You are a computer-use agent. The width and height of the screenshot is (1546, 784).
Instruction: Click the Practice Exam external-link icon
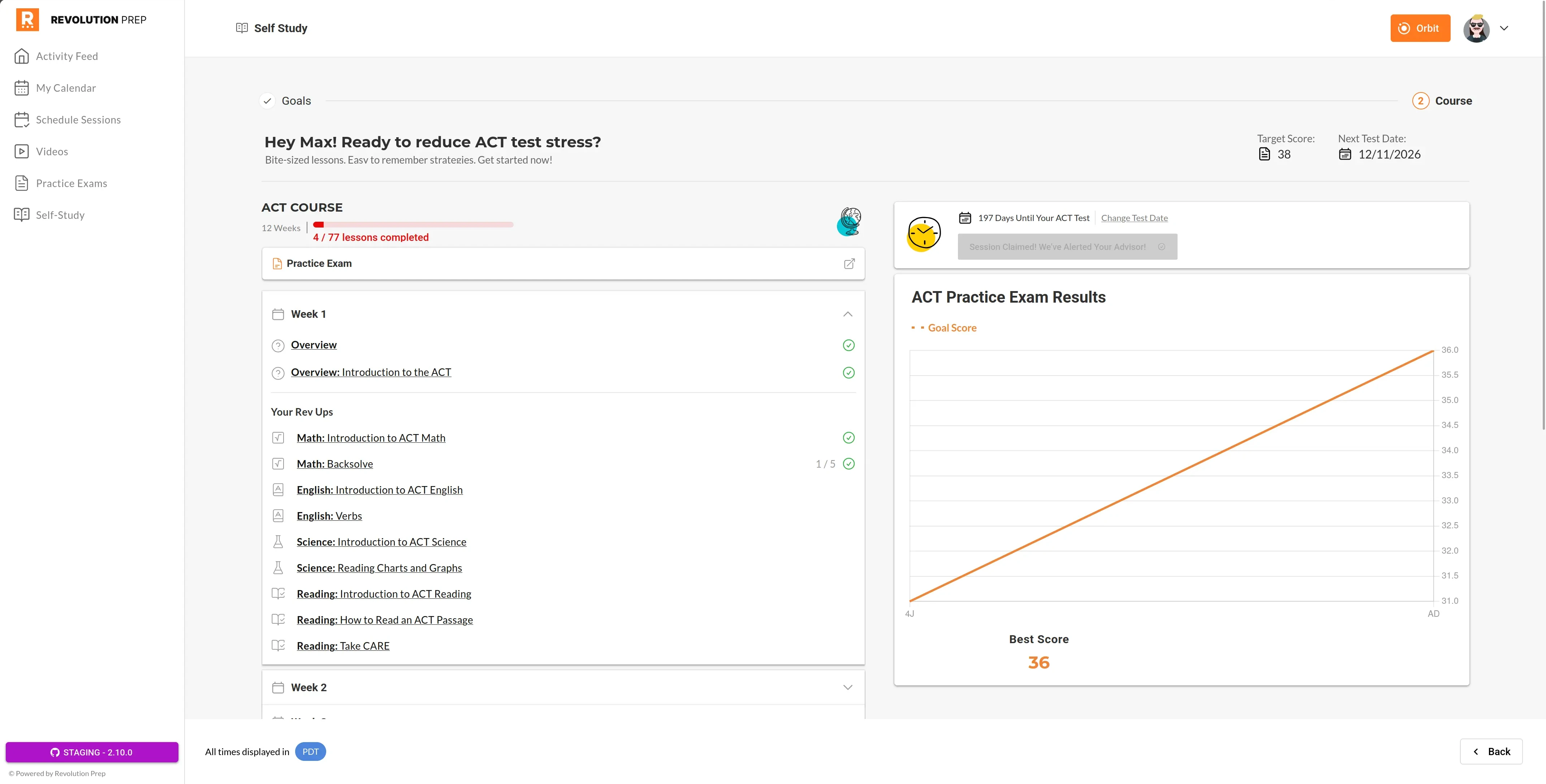(849, 263)
